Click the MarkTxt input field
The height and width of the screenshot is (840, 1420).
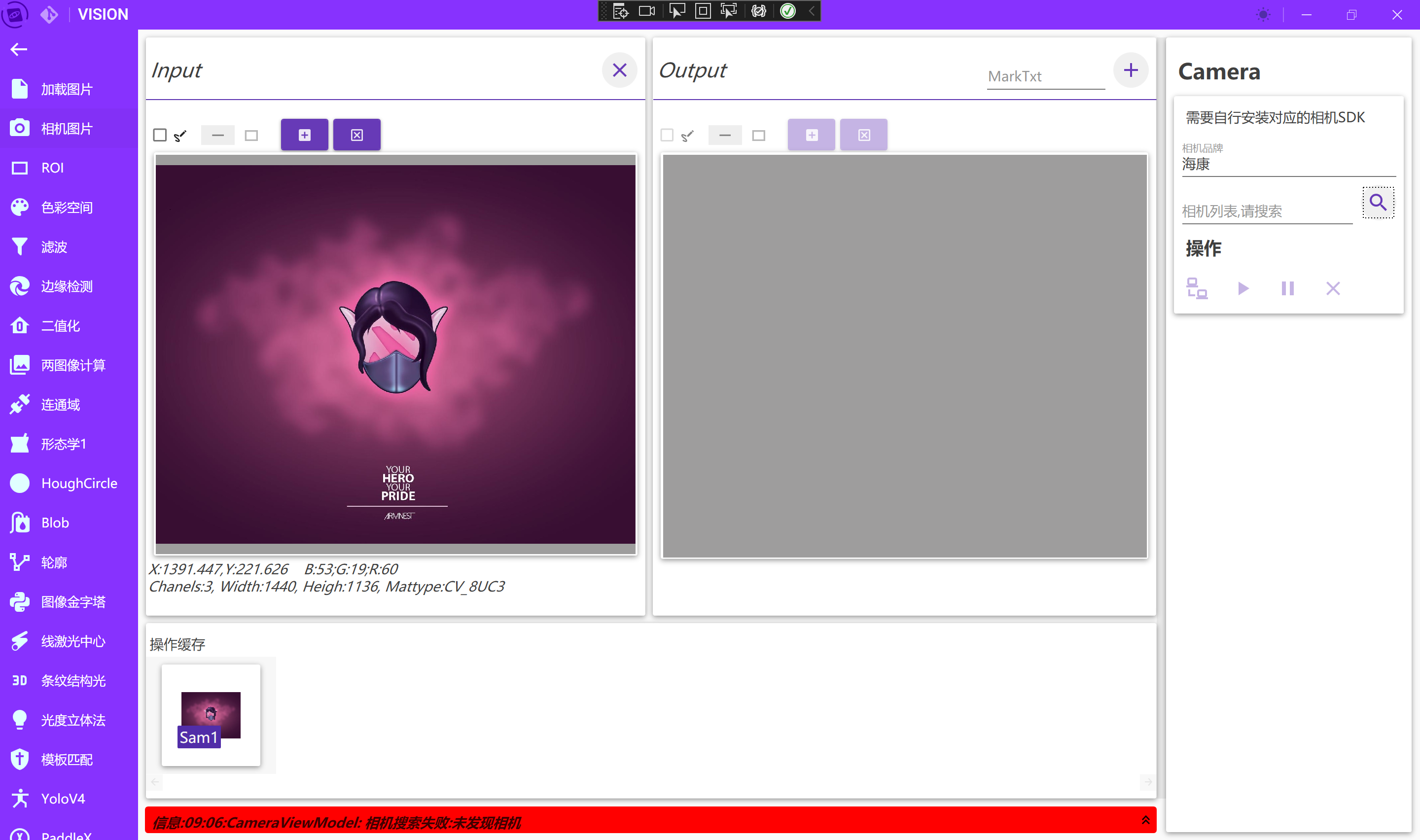[1045, 76]
